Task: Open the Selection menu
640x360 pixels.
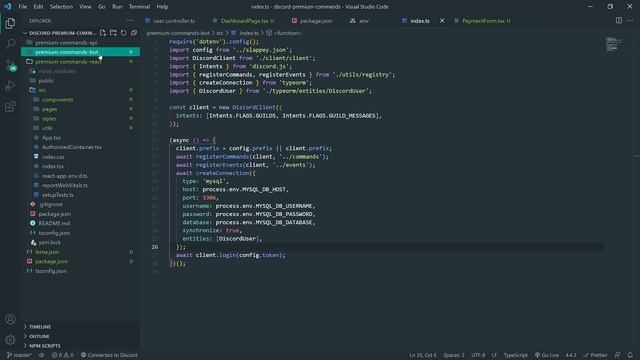Action: [61, 7]
